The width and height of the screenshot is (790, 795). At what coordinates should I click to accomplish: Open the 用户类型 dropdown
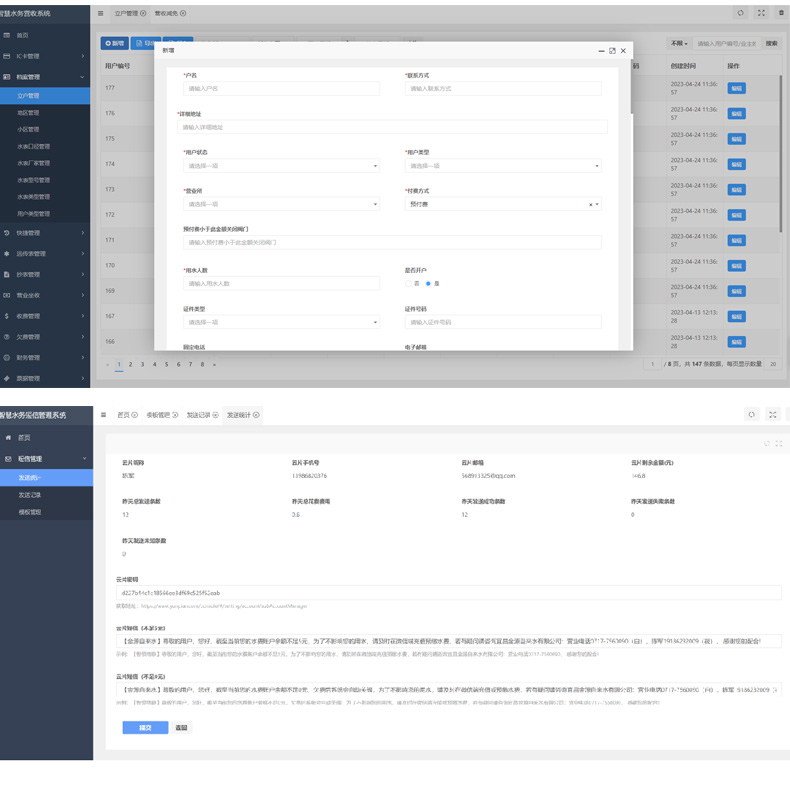click(503, 166)
